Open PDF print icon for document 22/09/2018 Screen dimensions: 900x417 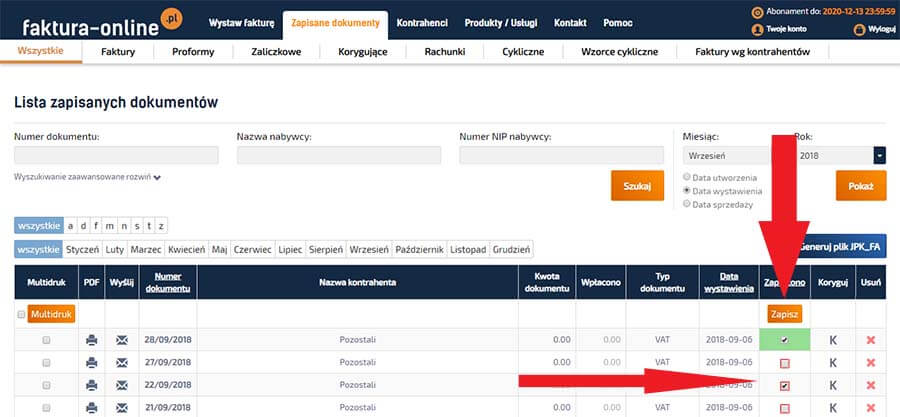91,385
